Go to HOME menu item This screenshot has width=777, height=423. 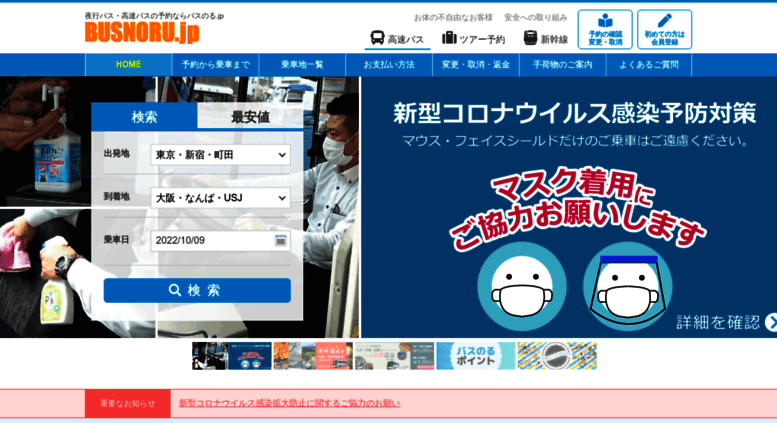click(x=128, y=64)
